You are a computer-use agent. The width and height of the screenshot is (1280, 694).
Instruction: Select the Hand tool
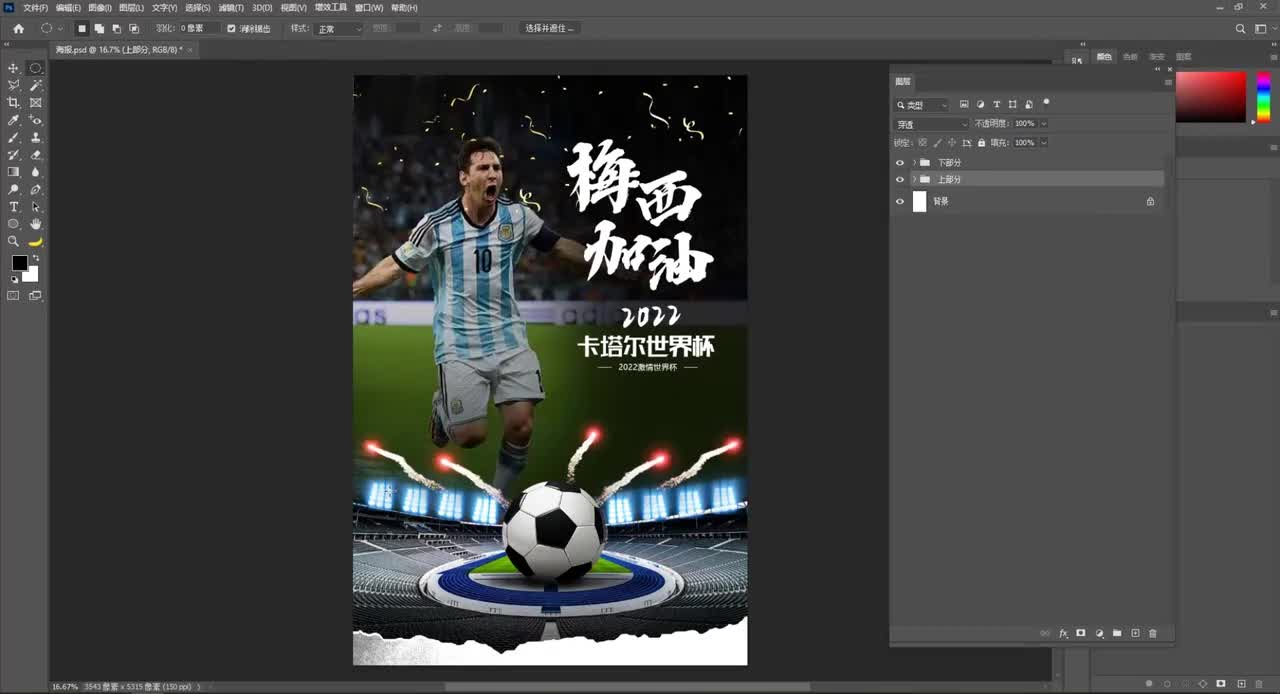click(x=36, y=224)
